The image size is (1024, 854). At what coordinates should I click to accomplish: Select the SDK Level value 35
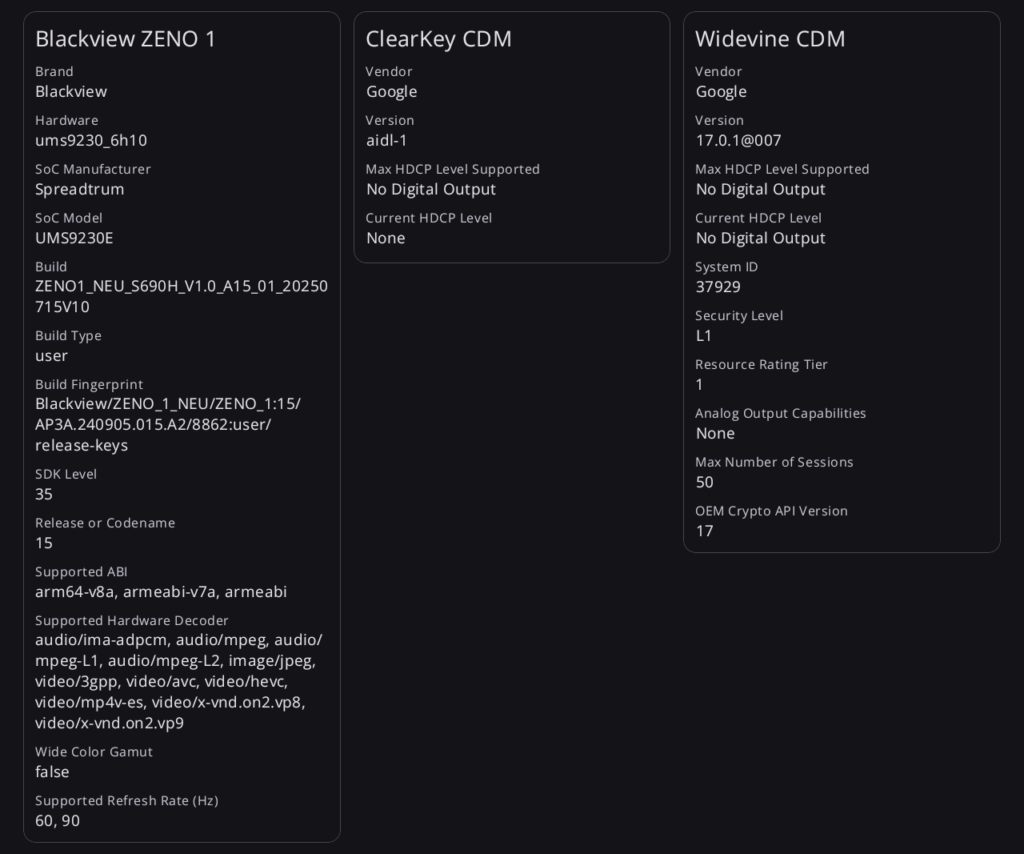coord(44,494)
